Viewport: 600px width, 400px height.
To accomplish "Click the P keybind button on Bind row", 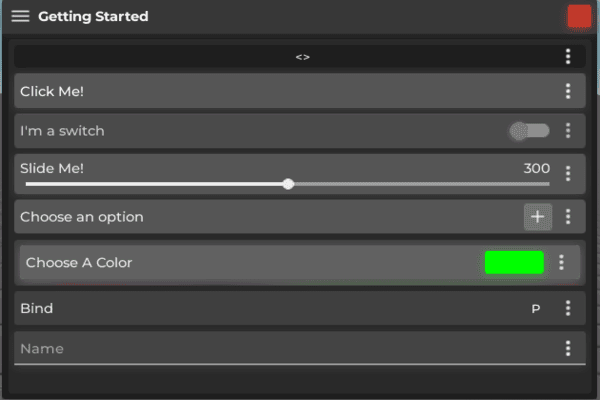I will tap(536, 309).
